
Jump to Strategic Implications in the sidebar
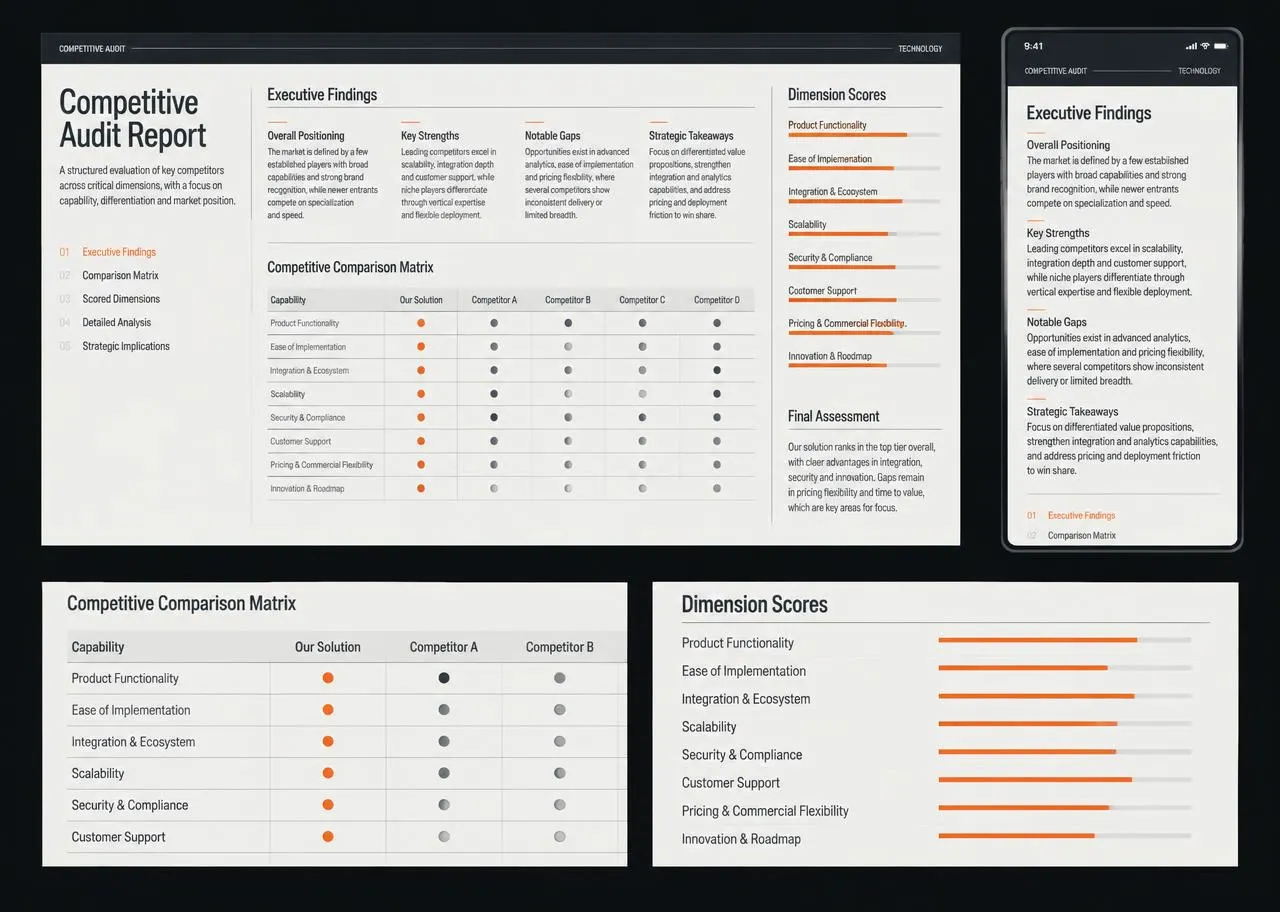pyautogui.click(x=126, y=346)
